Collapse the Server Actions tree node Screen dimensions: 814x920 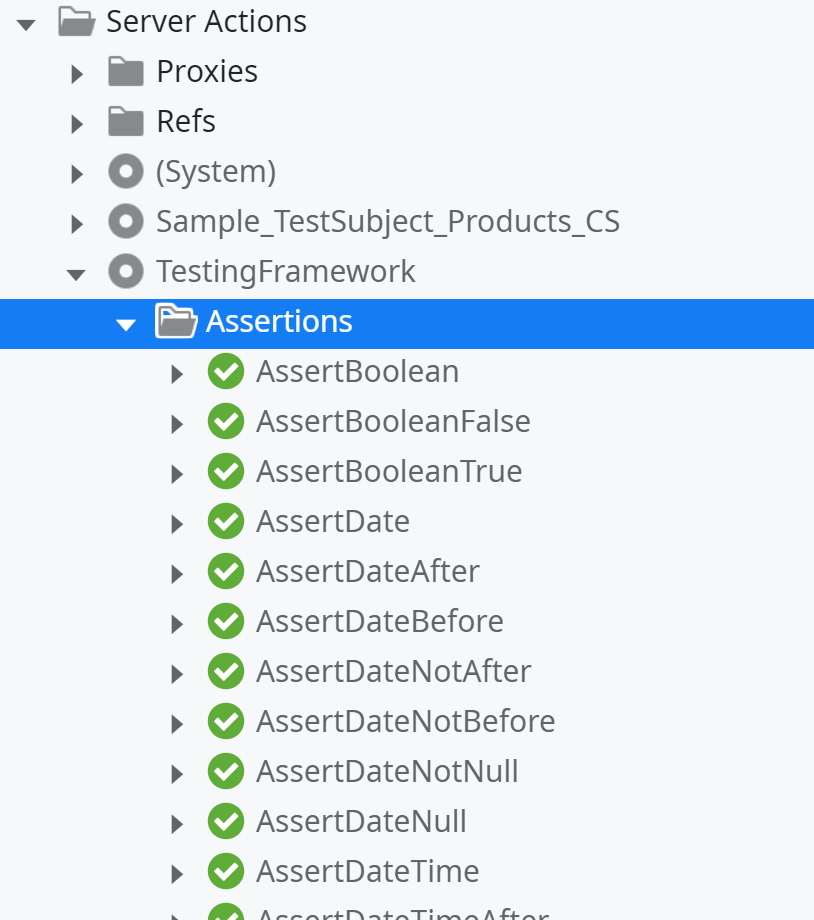pos(27,23)
